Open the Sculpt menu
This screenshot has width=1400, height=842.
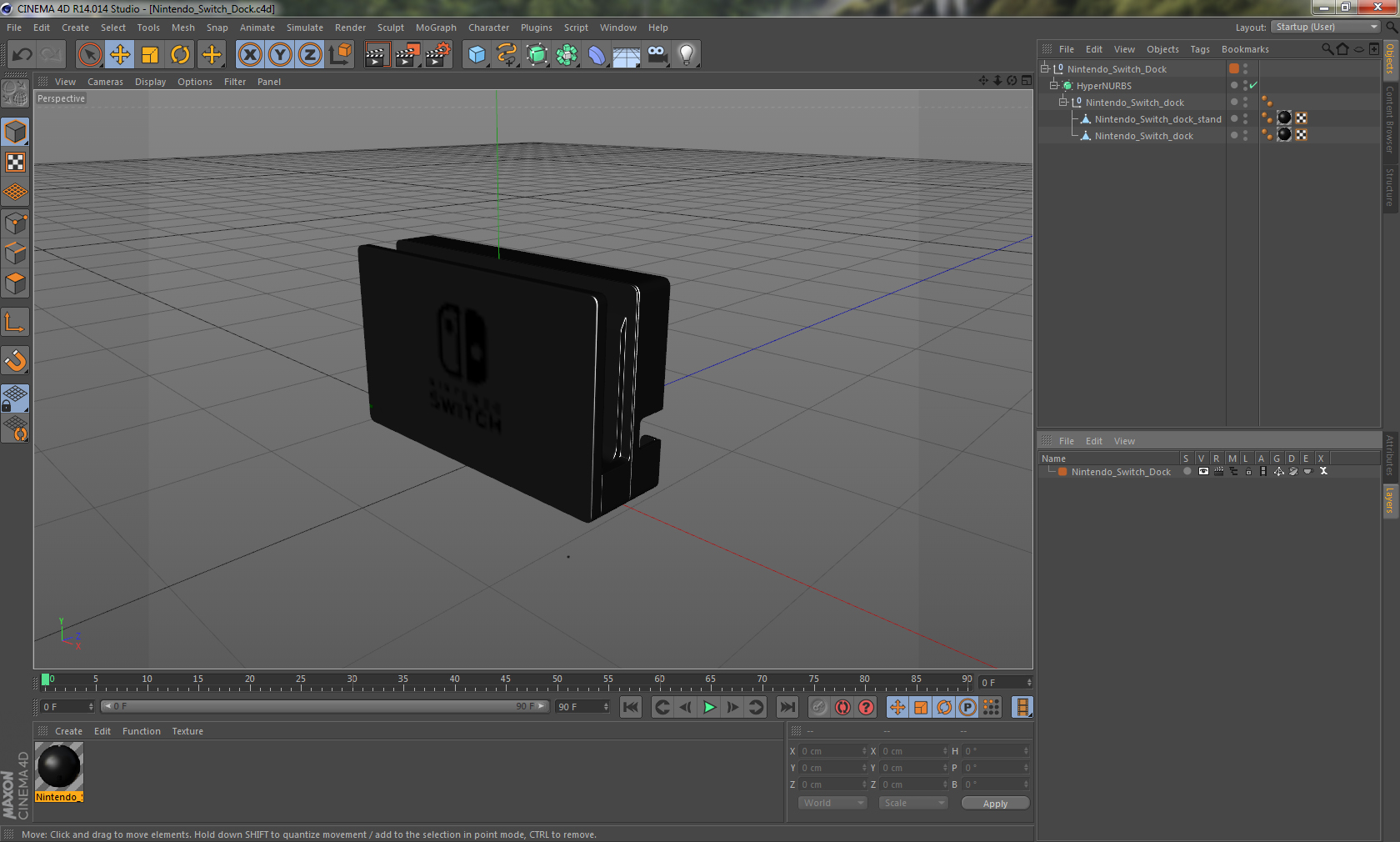click(390, 28)
